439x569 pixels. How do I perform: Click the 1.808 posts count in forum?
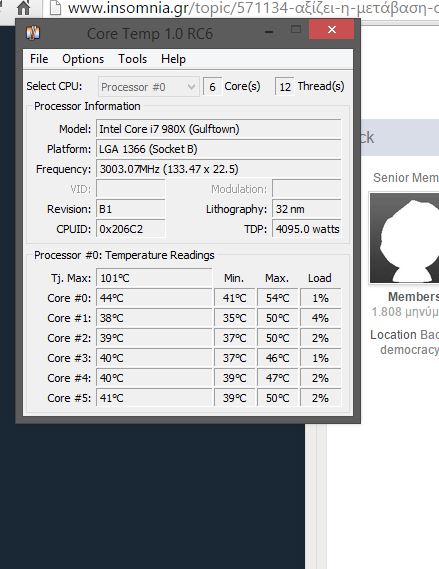tap(405, 312)
